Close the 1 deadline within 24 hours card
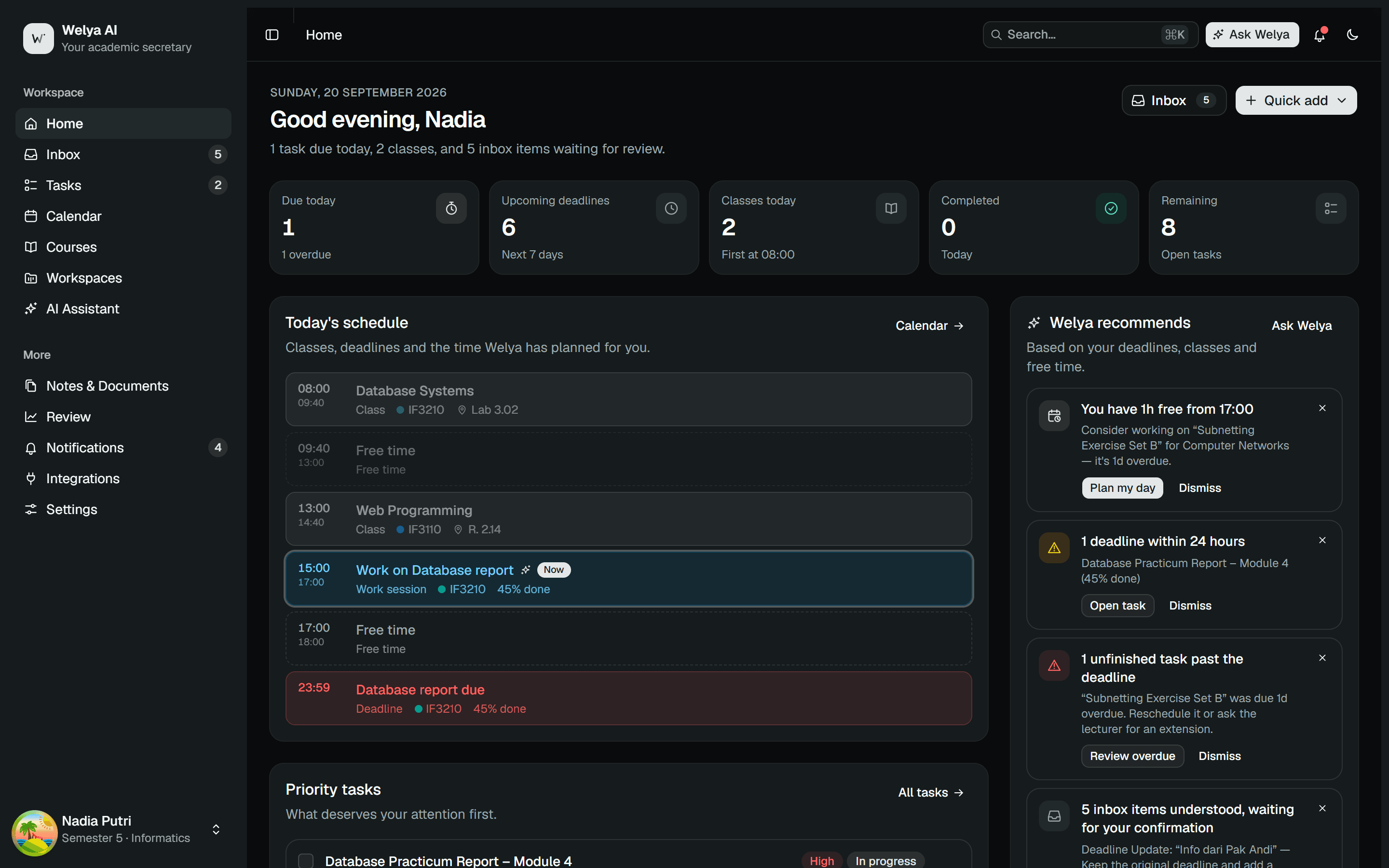The image size is (1389, 868). coord(1322,540)
